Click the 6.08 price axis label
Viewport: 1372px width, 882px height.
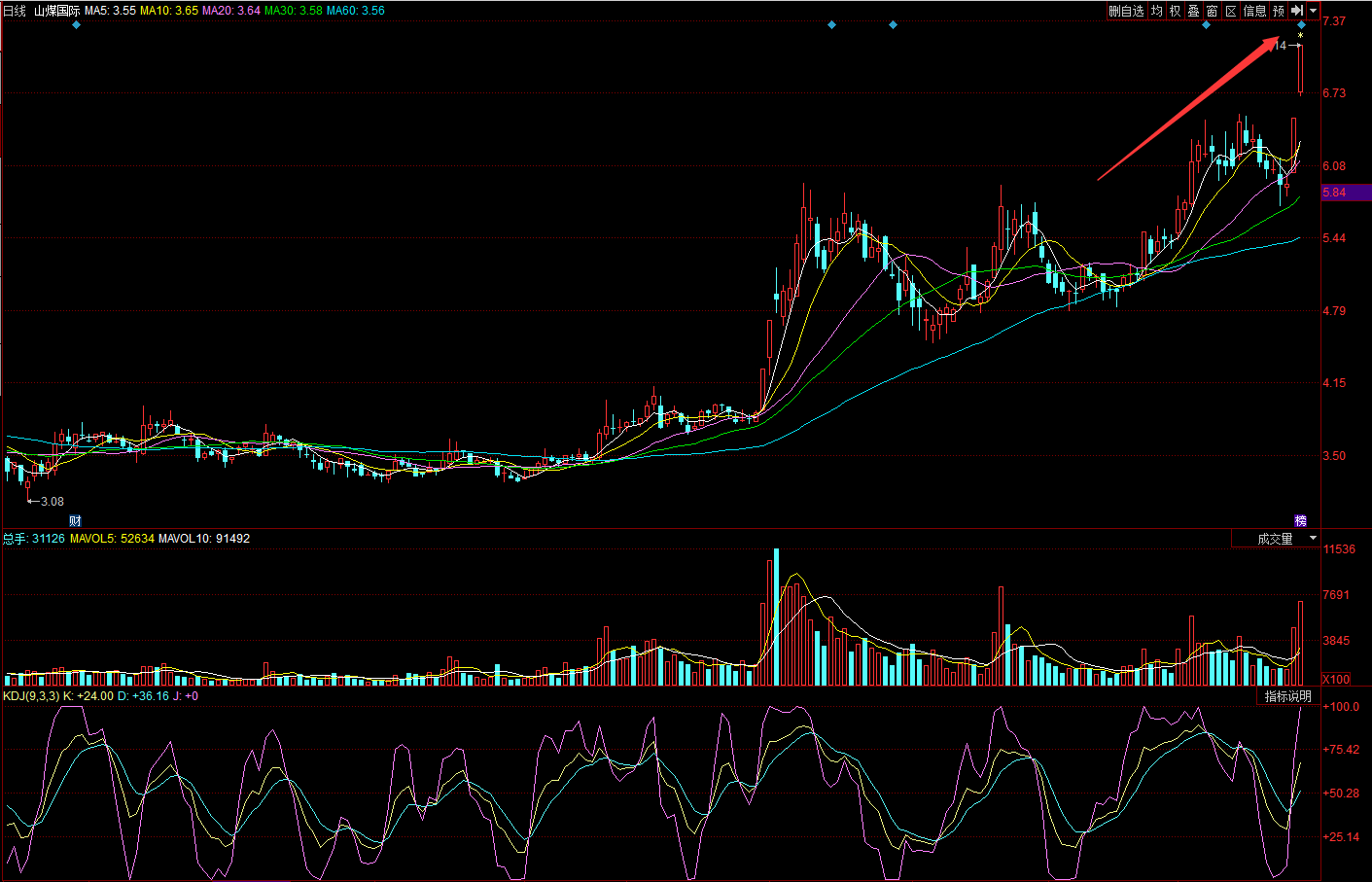pos(1334,166)
